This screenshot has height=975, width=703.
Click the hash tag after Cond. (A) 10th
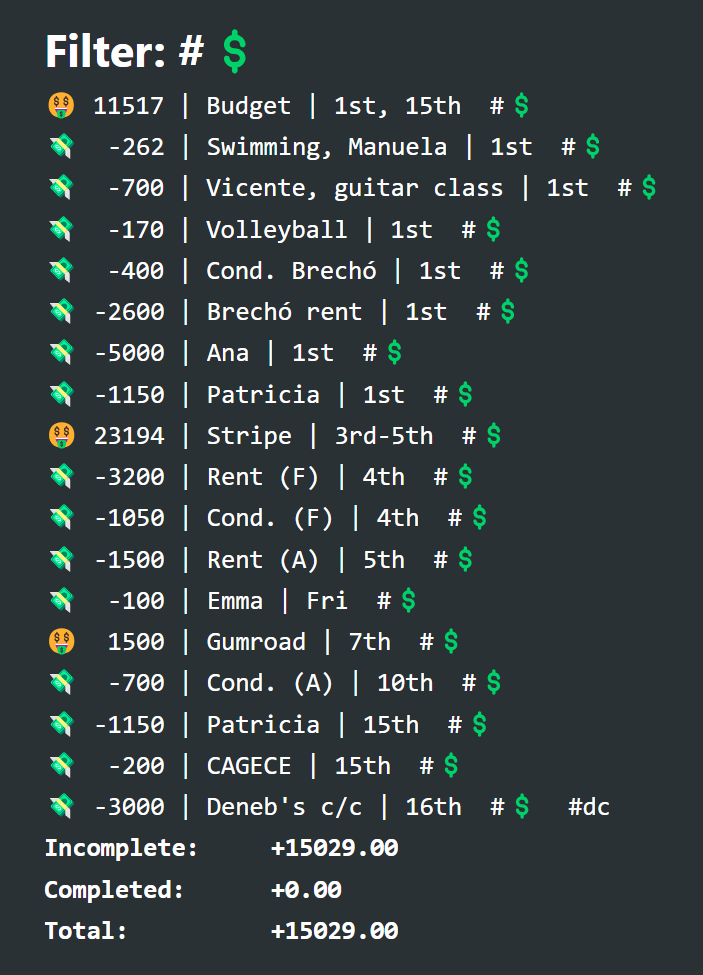(x=469, y=683)
